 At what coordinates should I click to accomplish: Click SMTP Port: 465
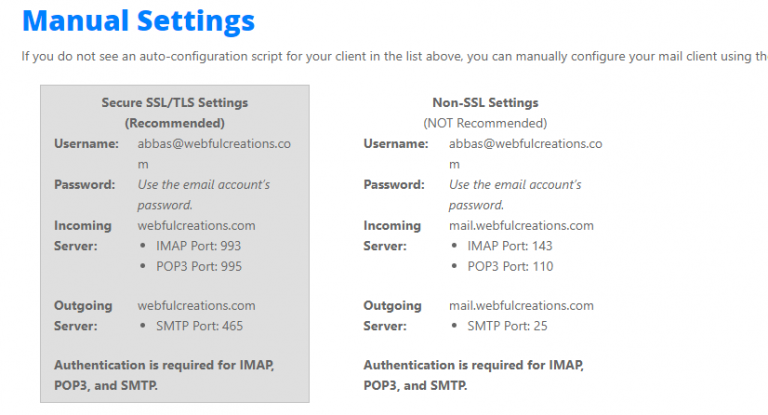[199, 326]
